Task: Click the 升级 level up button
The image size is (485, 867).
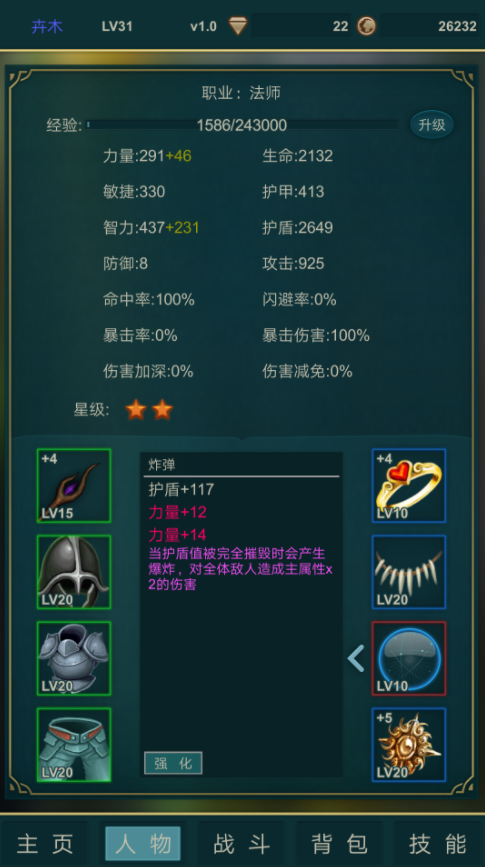Action: (x=432, y=124)
